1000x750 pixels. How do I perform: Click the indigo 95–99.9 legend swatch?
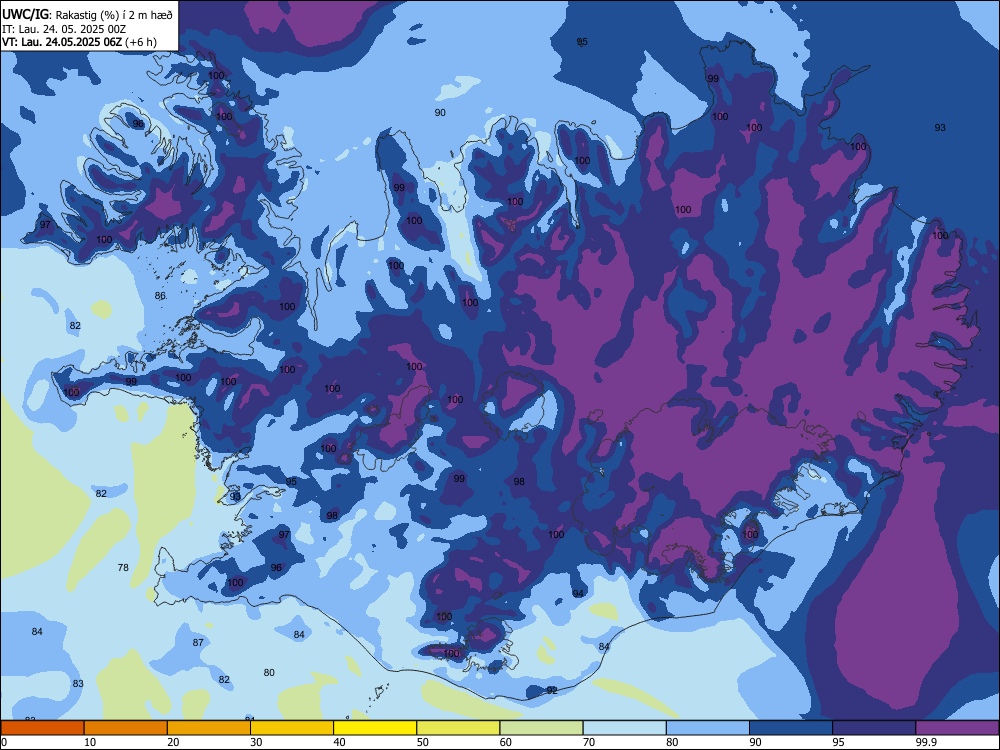click(x=874, y=728)
